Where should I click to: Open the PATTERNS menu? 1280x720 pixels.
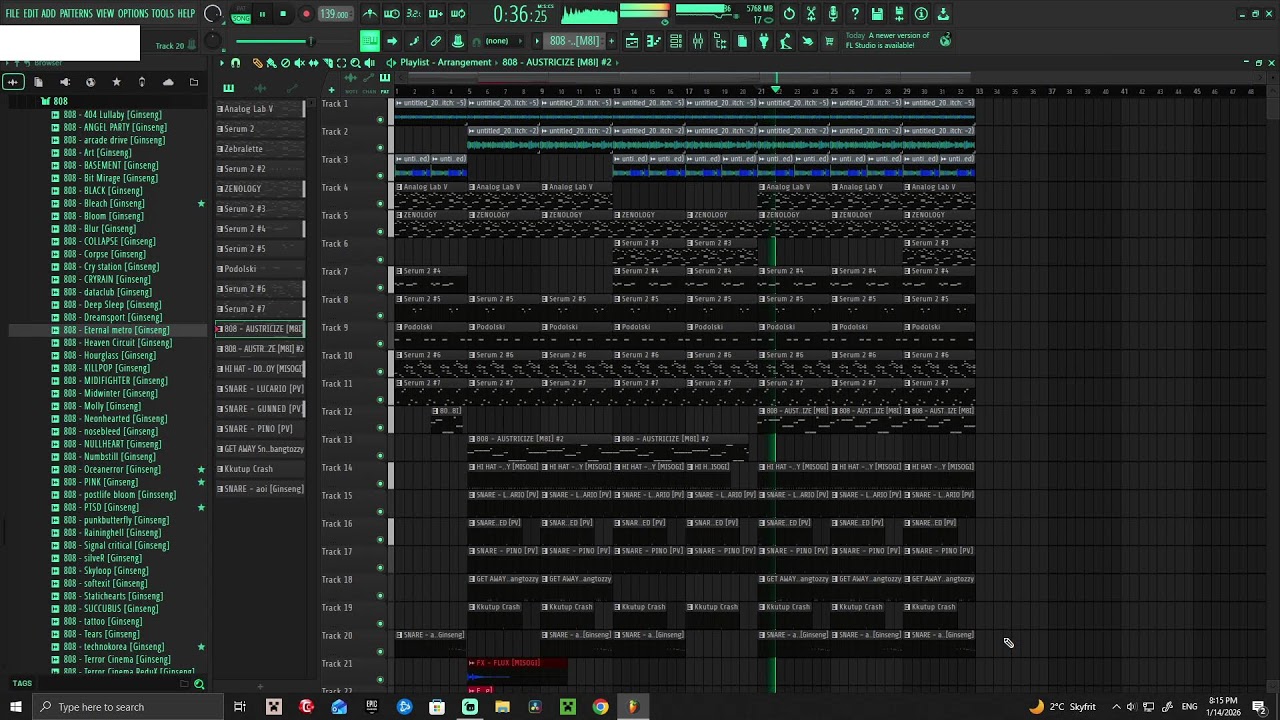(x=76, y=14)
